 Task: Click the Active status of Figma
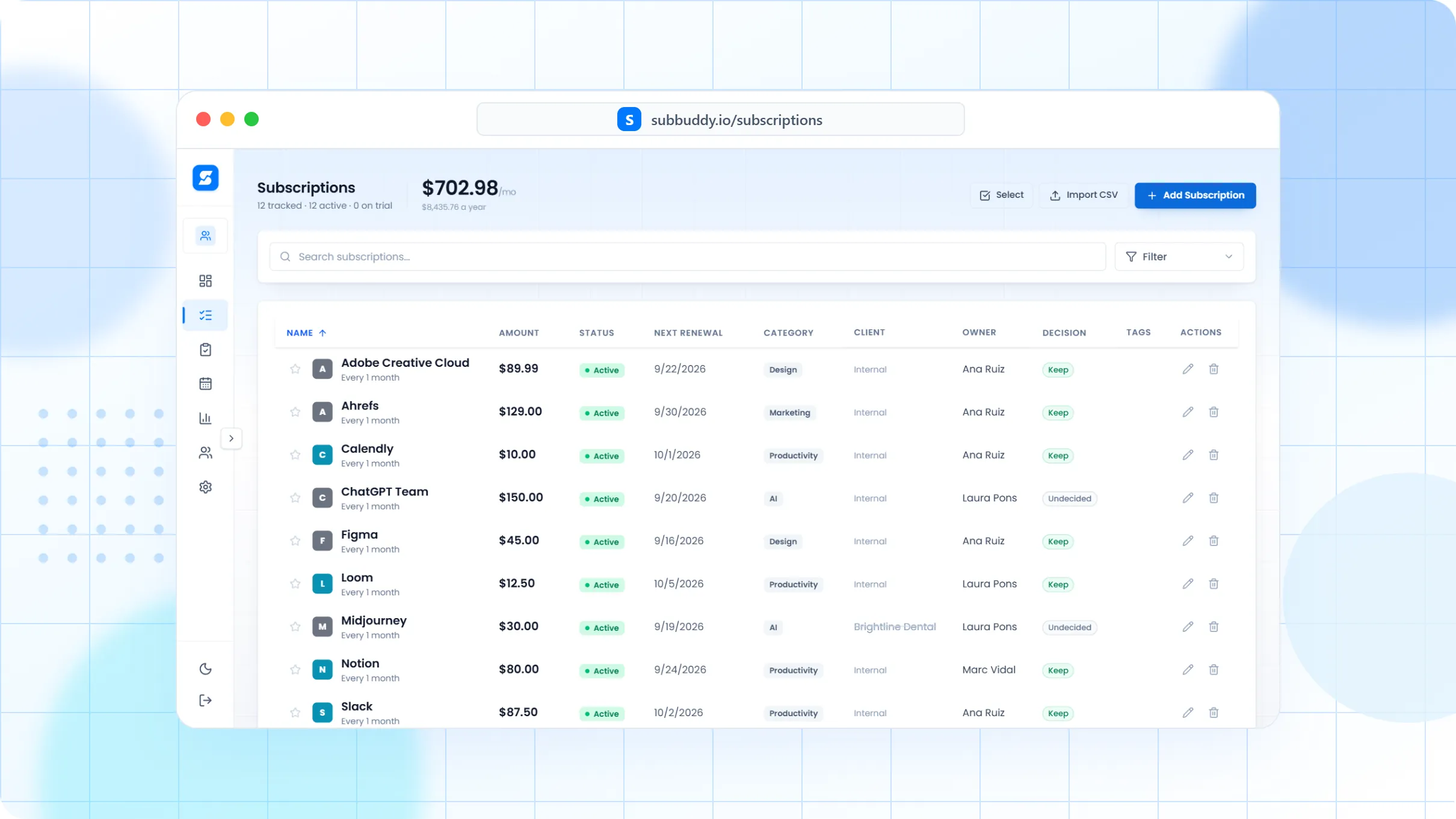point(601,542)
